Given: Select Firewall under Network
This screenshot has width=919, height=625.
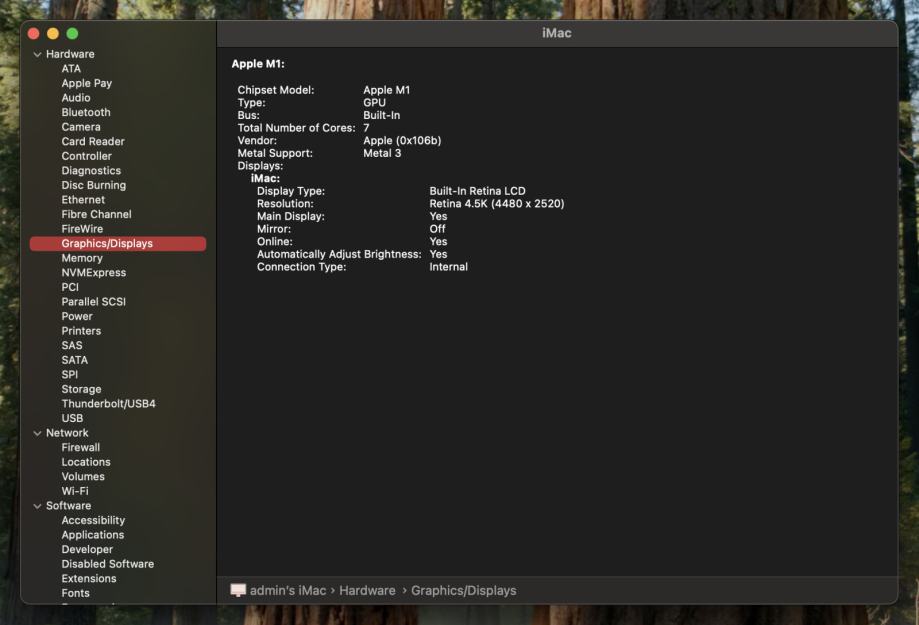Looking at the screenshot, I should (x=80, y=447).
